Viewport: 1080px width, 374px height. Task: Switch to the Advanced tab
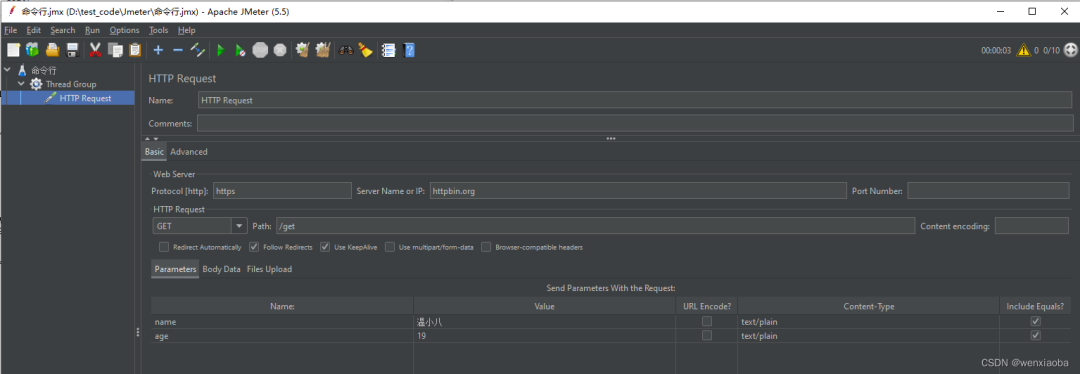(189, 152)
